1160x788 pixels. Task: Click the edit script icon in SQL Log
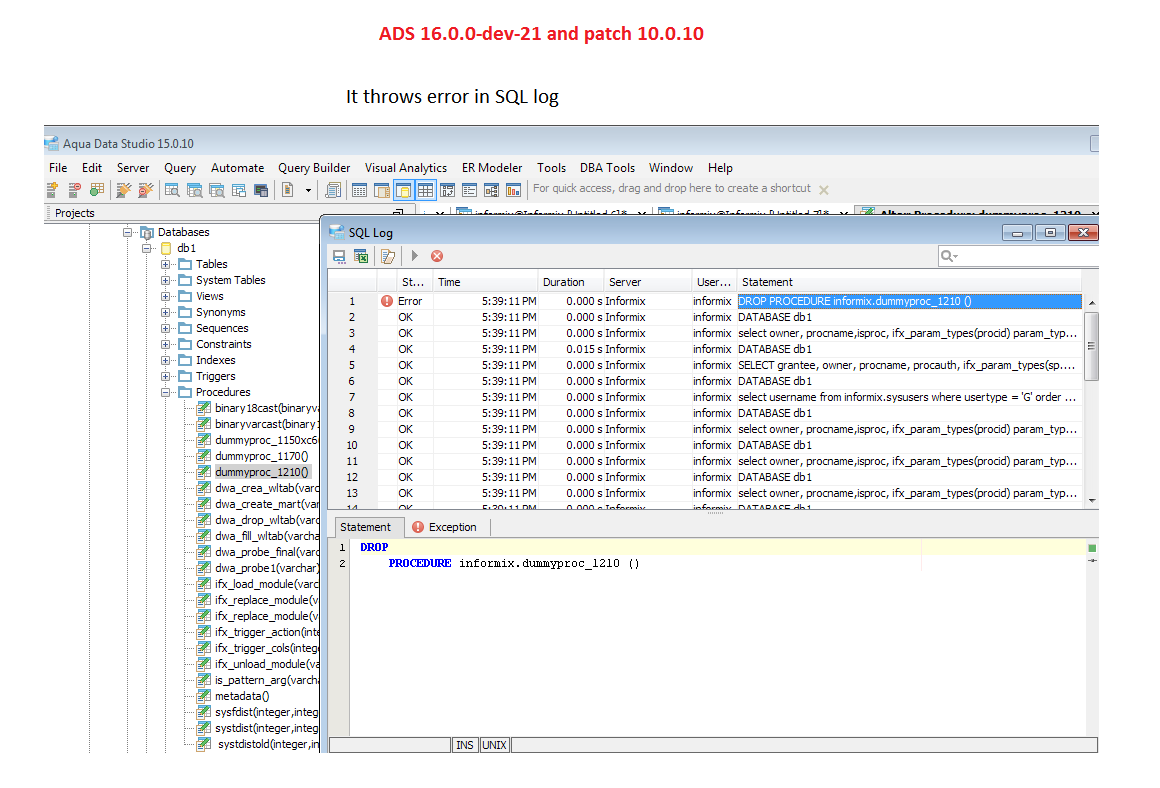(x=388, y=256)
